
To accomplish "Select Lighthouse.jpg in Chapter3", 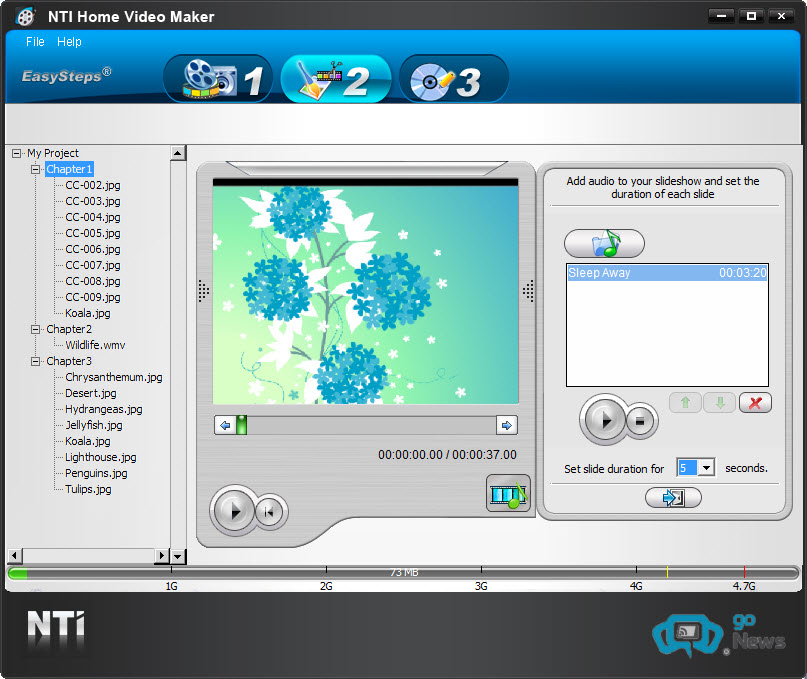I will (x=101, y=457).
